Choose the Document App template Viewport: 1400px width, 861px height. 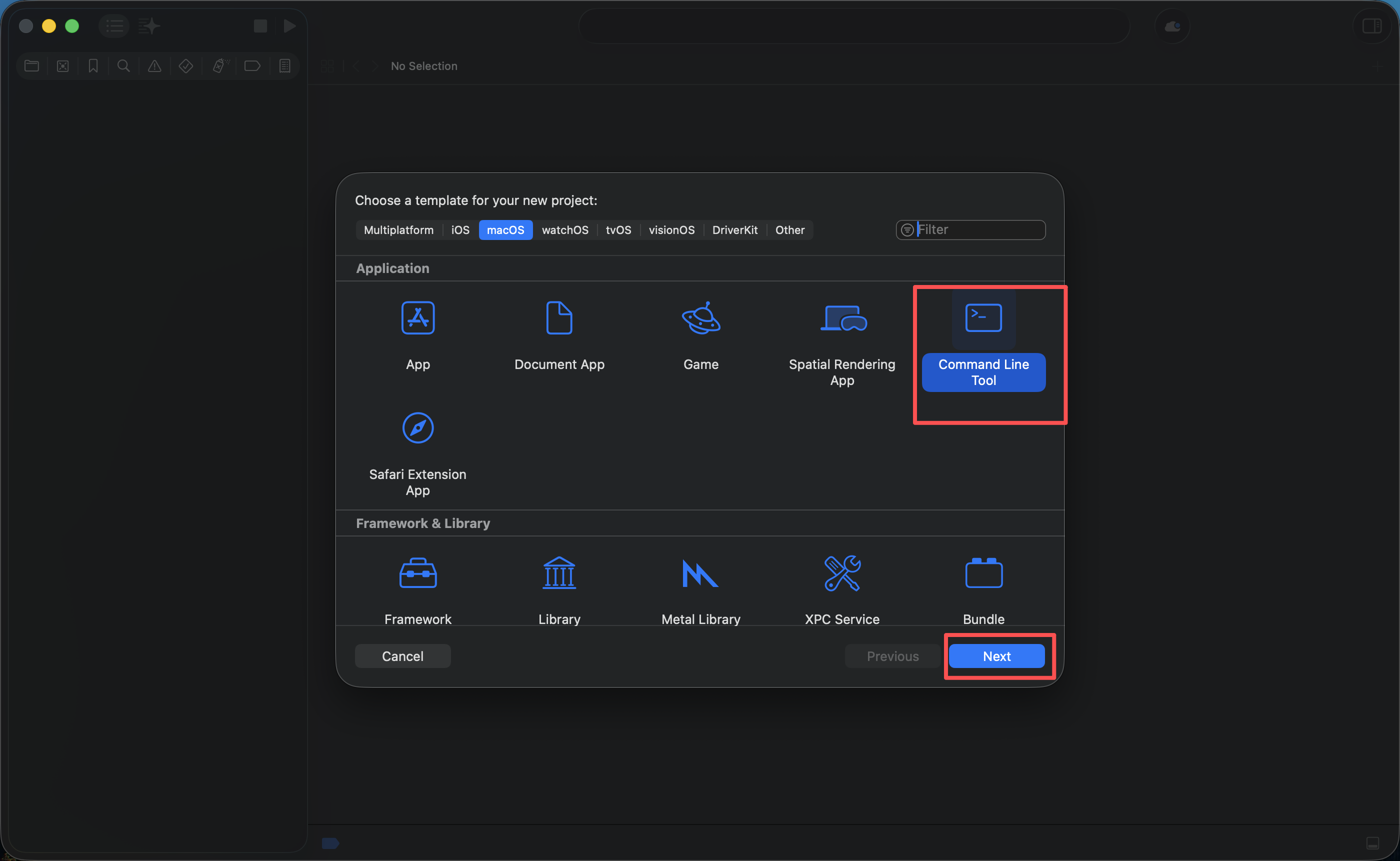[559, 318]
